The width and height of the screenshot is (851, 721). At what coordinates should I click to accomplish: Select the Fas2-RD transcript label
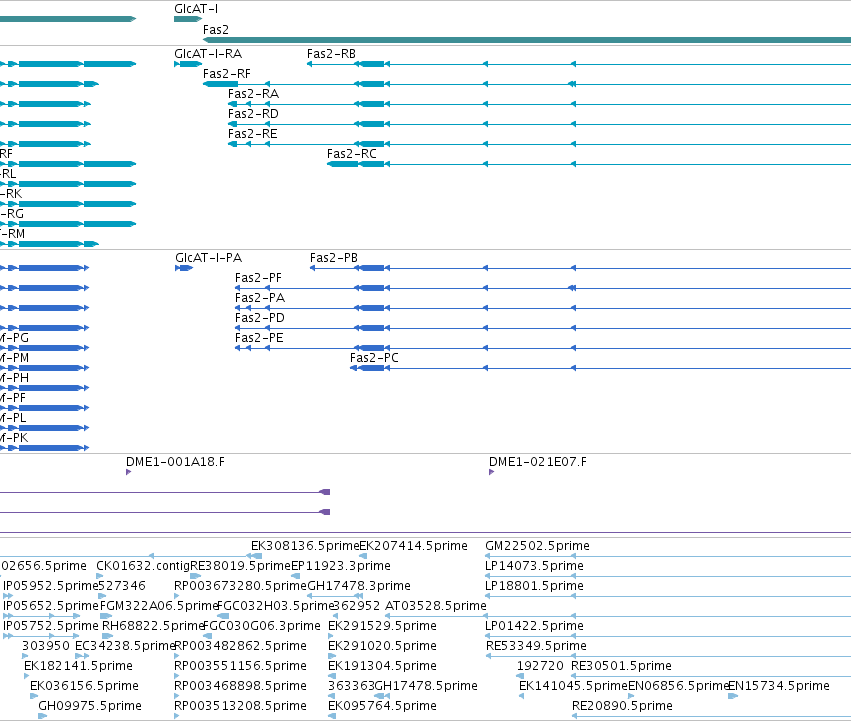pos(253,114)
